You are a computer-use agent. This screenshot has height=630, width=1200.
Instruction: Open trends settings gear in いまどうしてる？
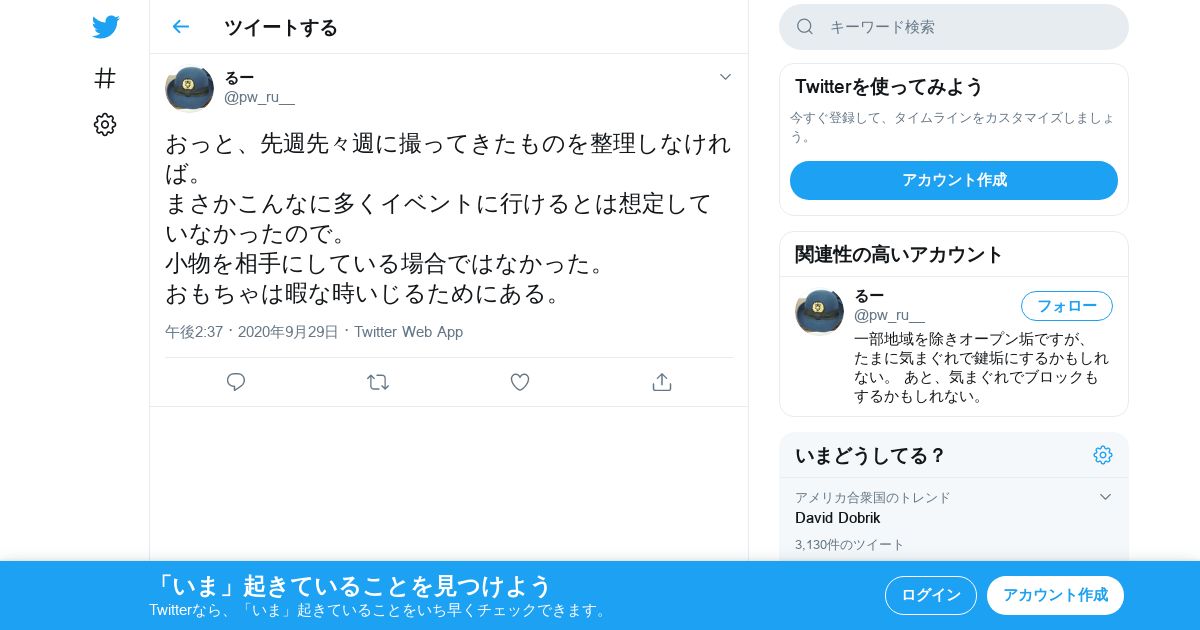pos(1103,455)
